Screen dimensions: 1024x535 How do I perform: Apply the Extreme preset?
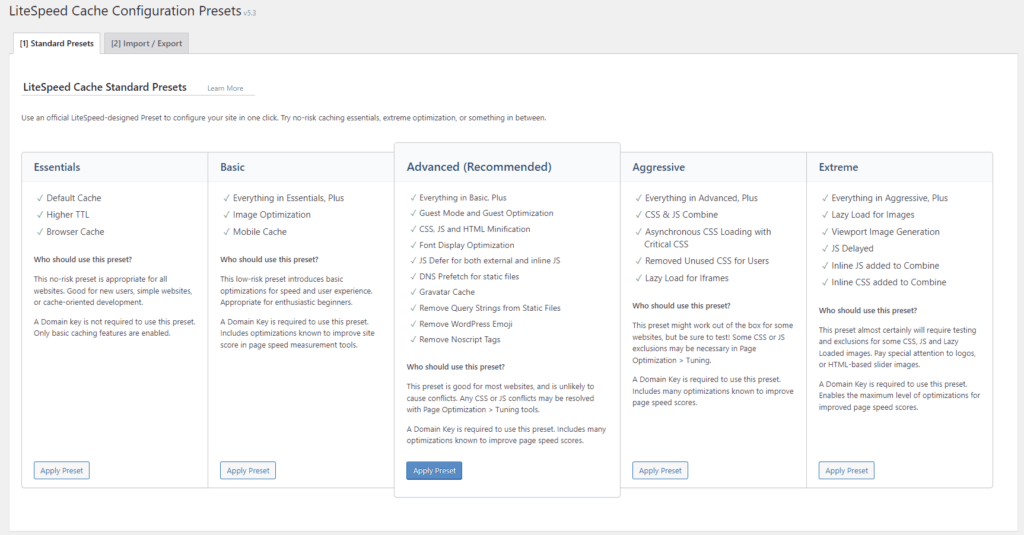point(846,470)
